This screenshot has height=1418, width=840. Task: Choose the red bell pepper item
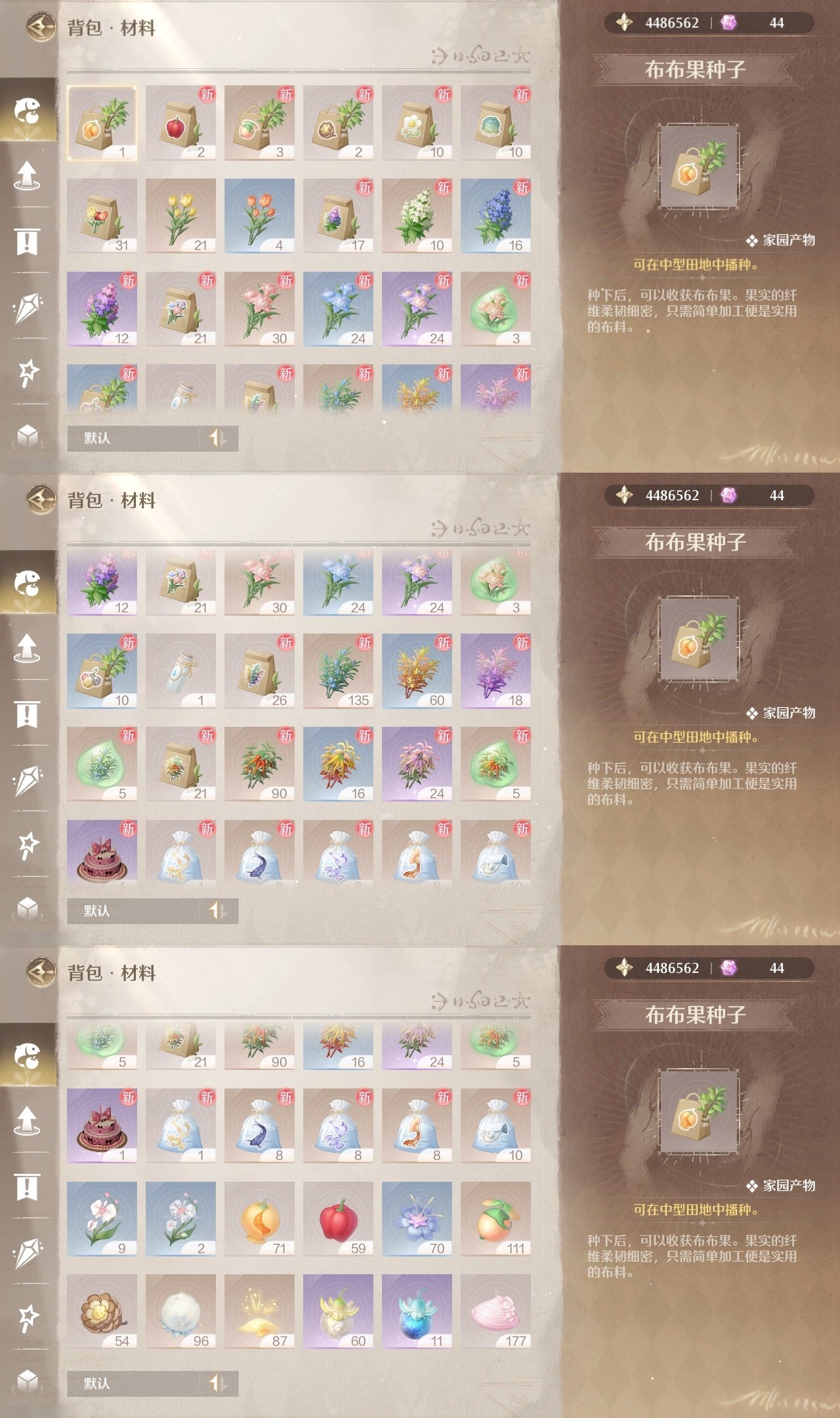[338, 1219]
